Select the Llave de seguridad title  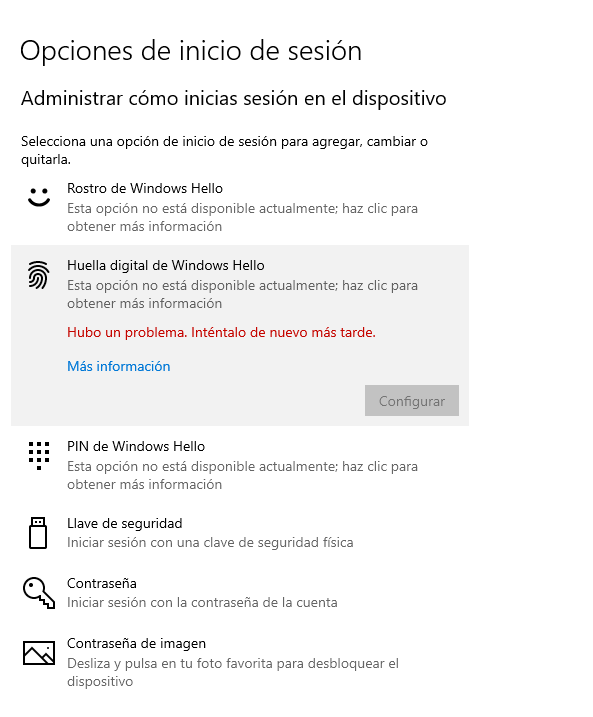point(124,523)
